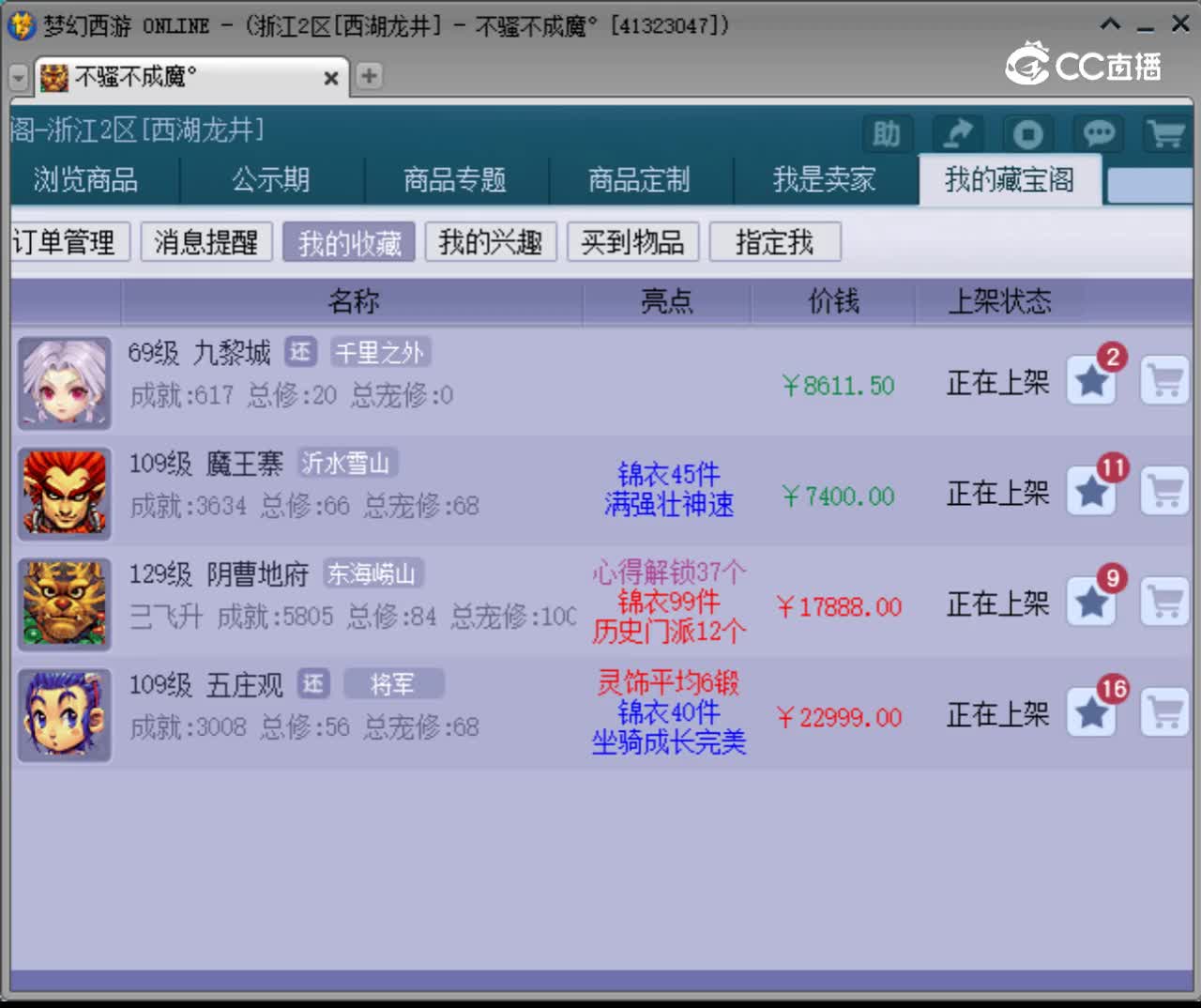Toggle favorite star for 69级 九黎城 listing

[1091, 381]
